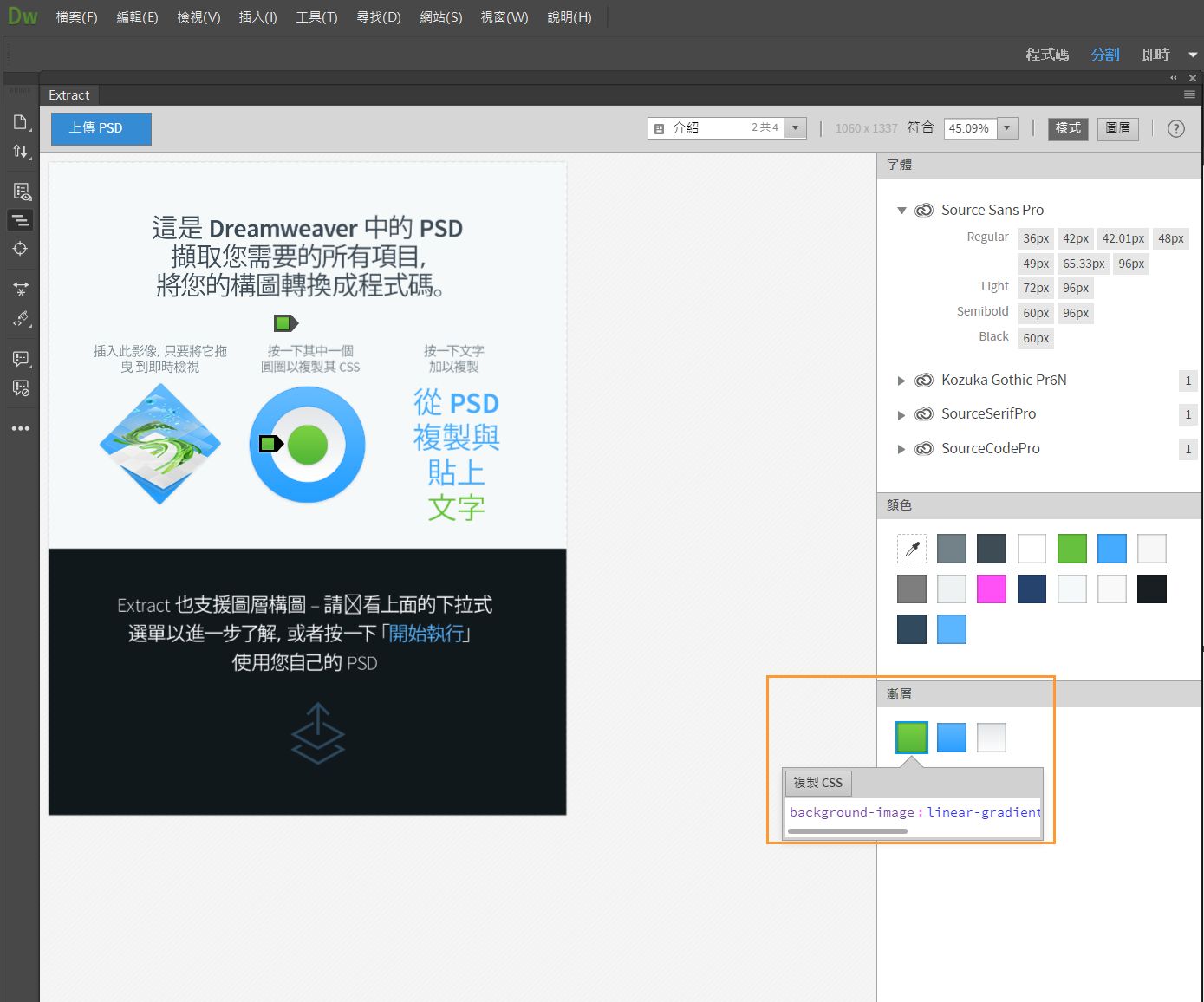Collapse the Source Sans Pro font group

pyautogui.click(x=901, y=210)
